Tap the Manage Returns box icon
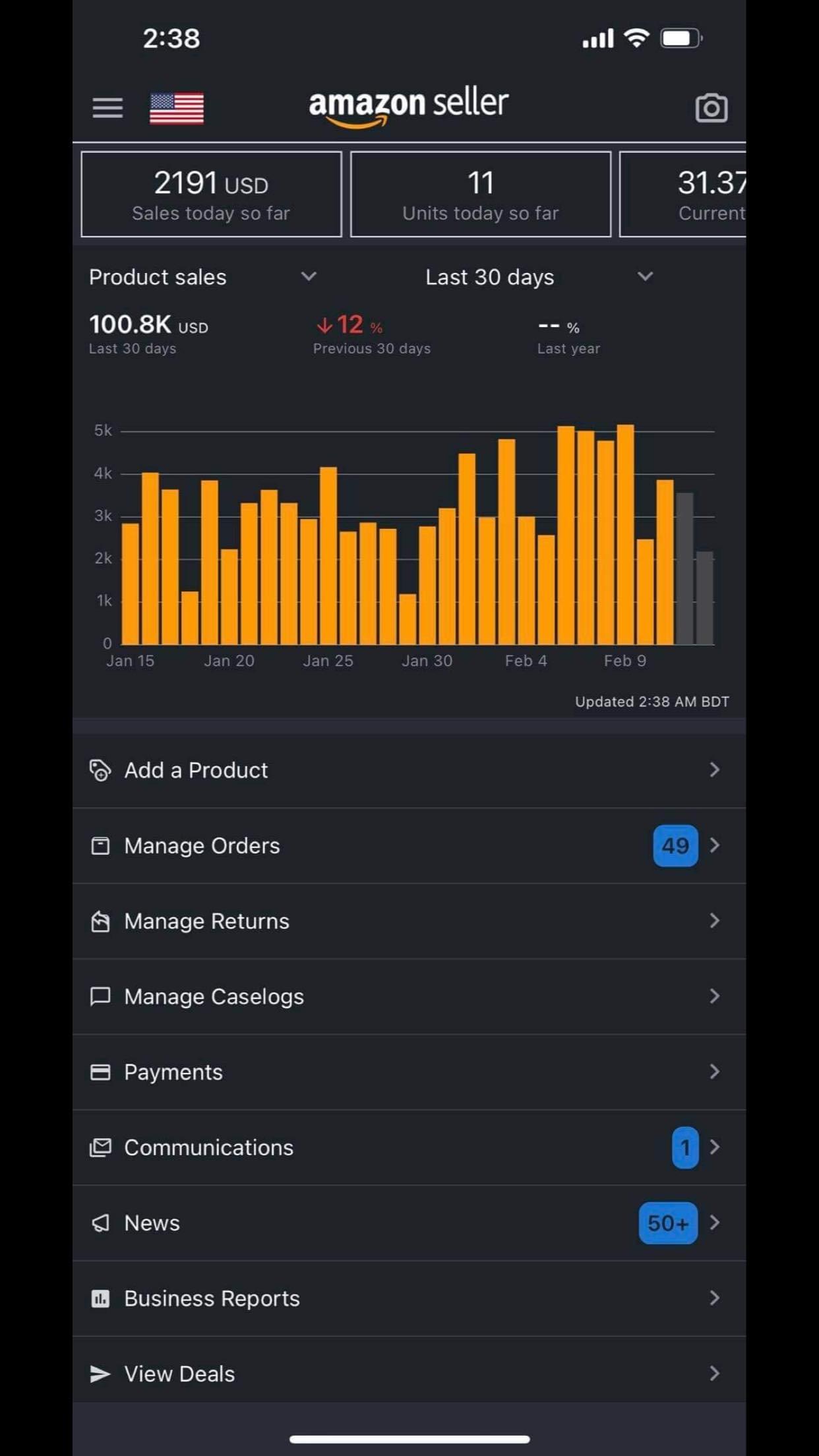This screenshot has height=1456, width=819. tap(100, 921)
